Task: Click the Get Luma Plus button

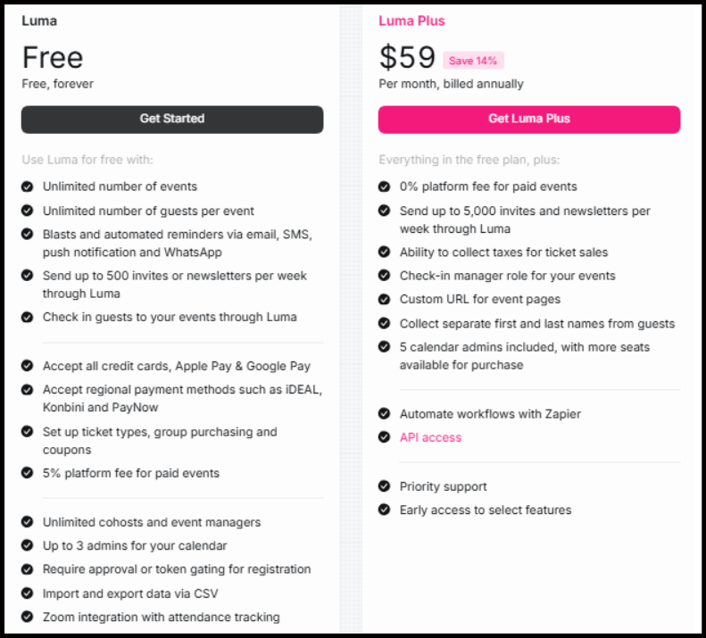Action: point(529,119)
